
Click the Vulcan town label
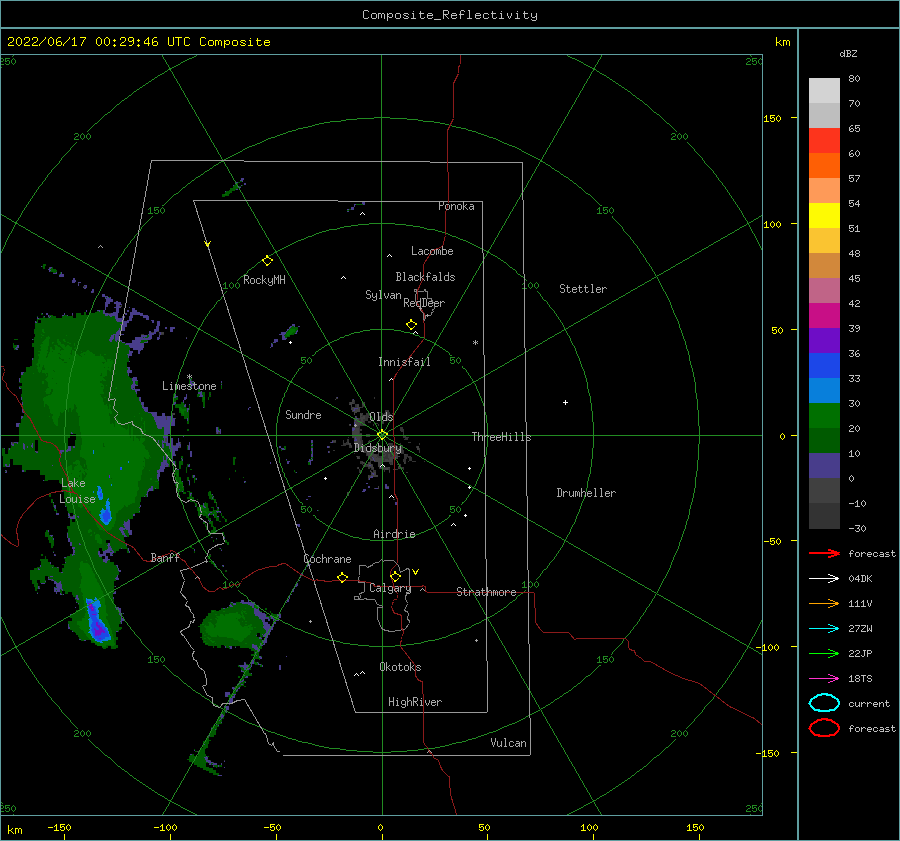509,743
